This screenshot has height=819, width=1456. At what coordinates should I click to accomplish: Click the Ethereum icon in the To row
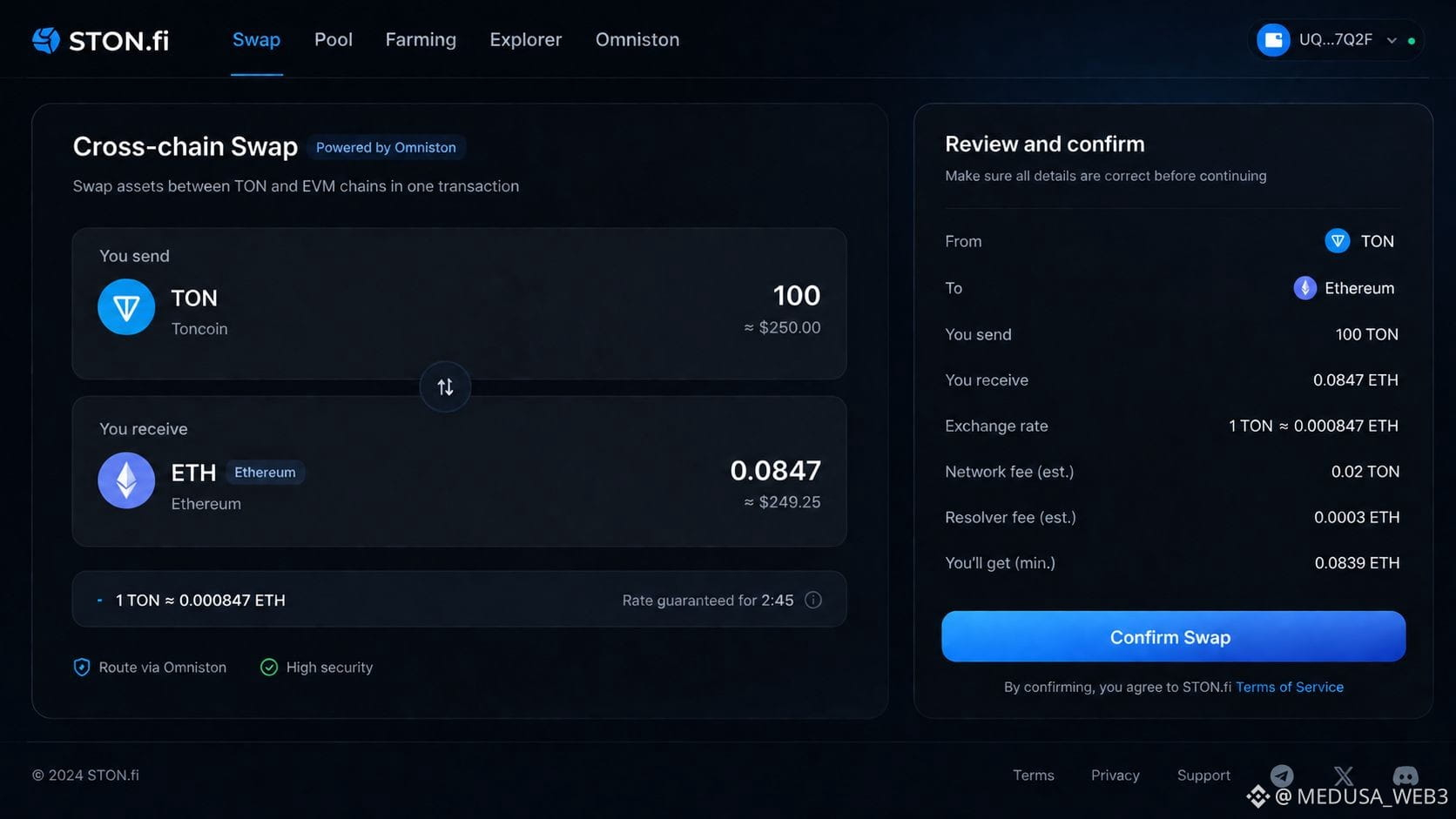[1304, 288]
